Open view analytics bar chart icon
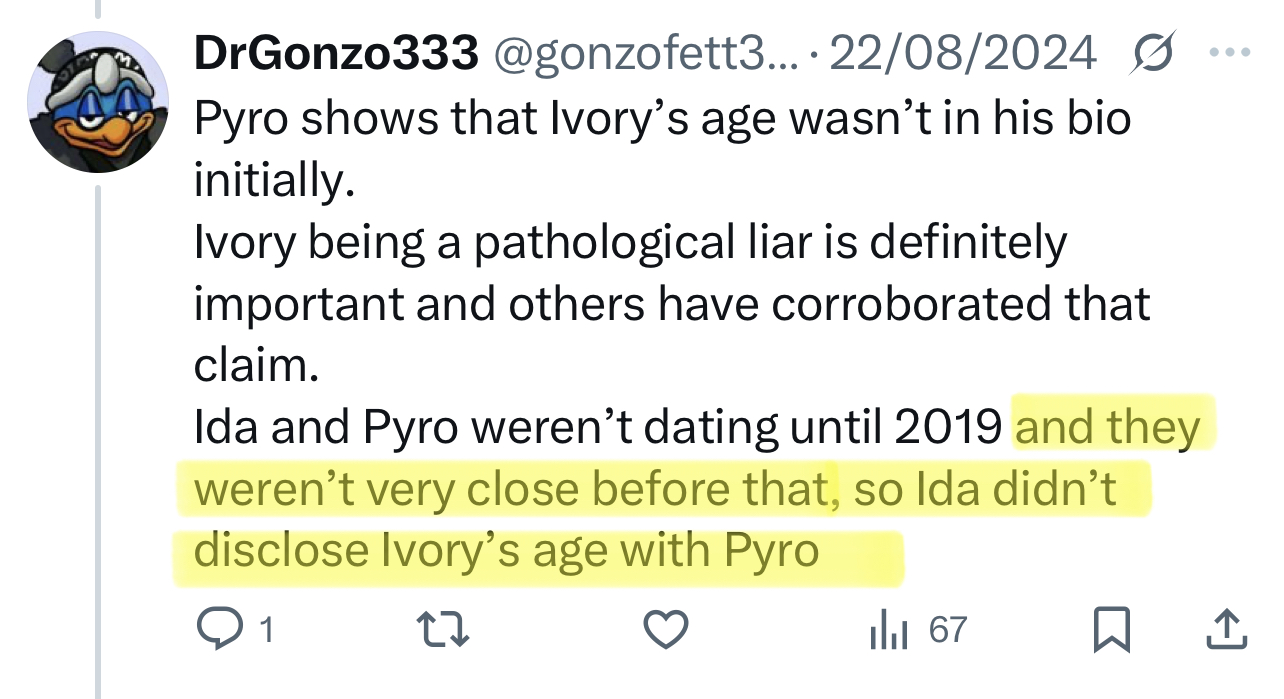The height and width of the screenshot is (699, 1284). click(x=887, y=629)
